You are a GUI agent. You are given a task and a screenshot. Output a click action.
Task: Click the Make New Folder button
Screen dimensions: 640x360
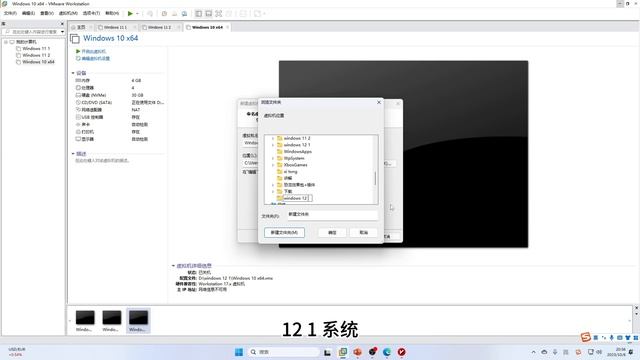point(284,232)
